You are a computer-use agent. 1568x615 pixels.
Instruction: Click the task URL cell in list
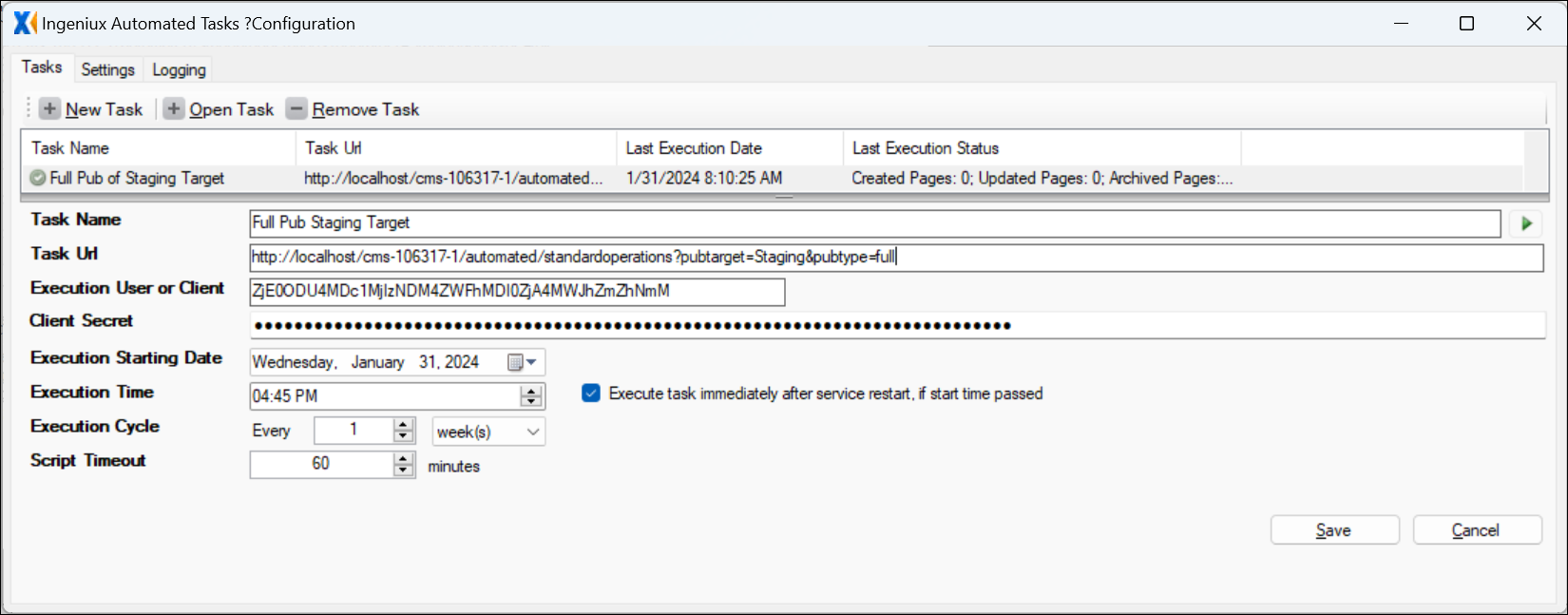click(x=453, y=178)
